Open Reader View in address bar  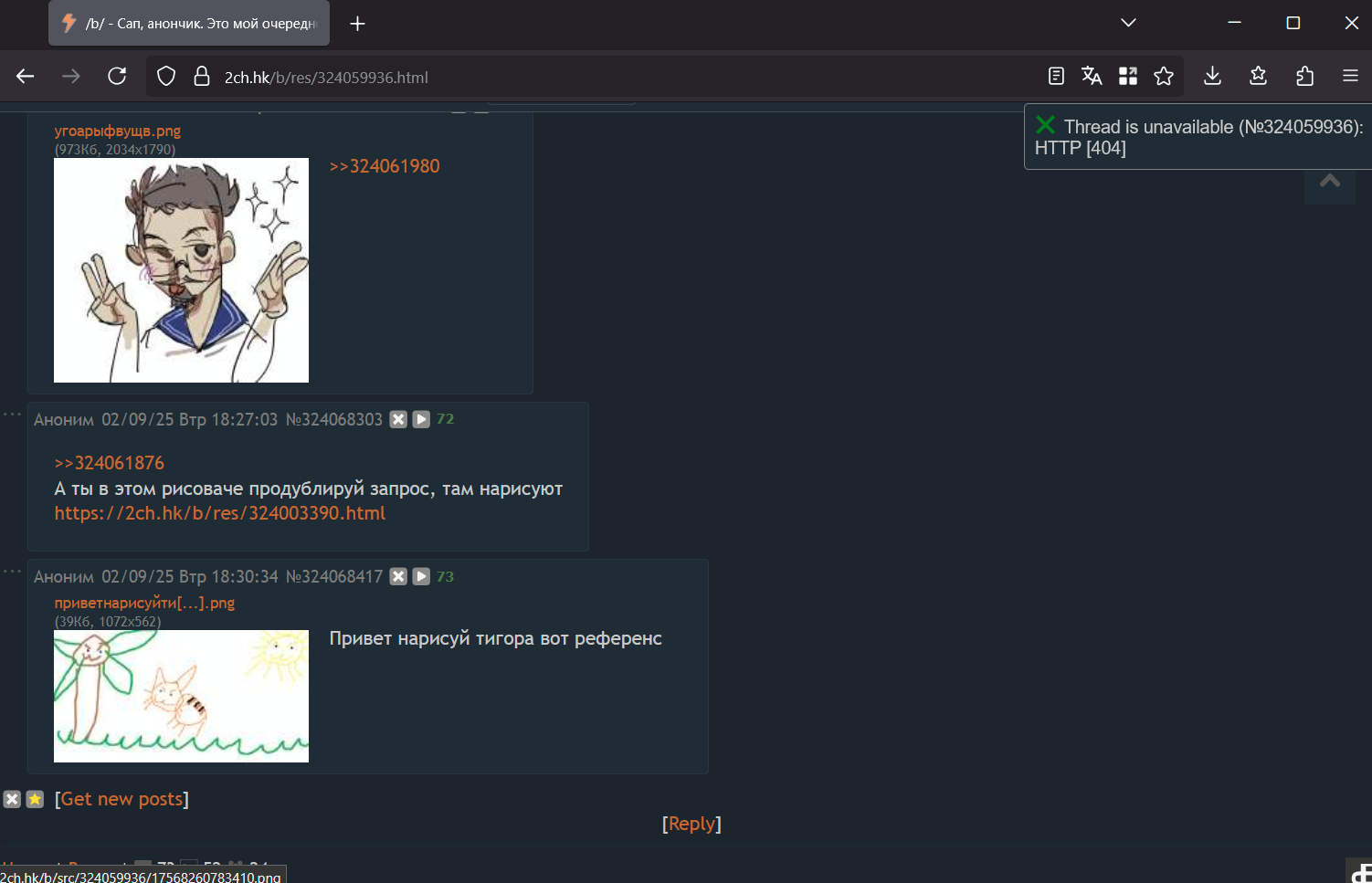[1056, 77]
